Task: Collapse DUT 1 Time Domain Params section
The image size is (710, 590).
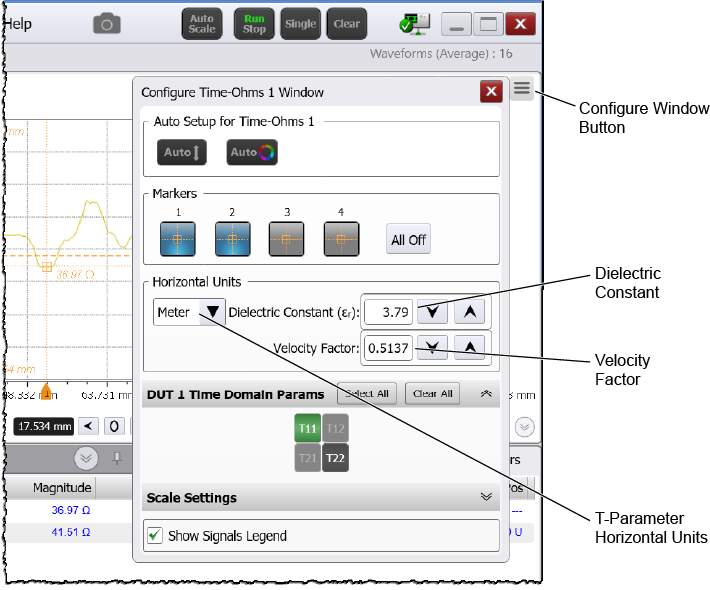Action: [486, 394]
